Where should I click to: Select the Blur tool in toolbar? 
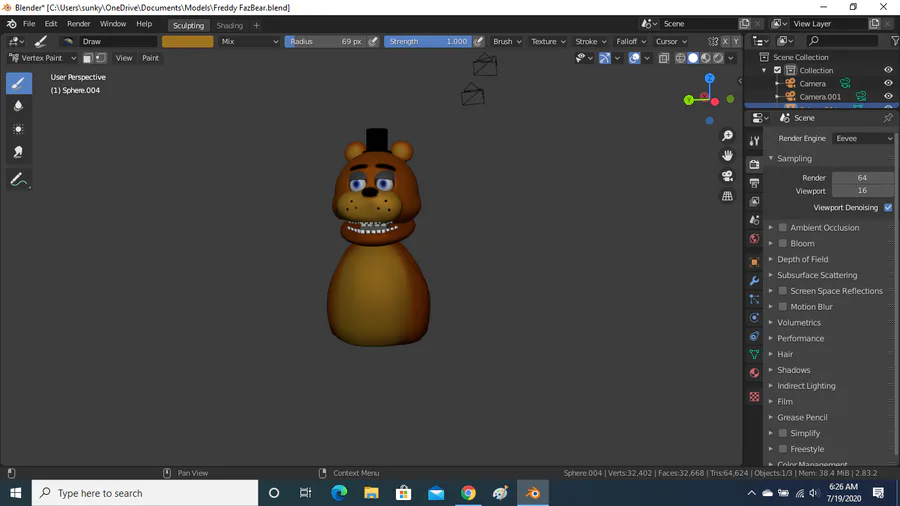18,106
